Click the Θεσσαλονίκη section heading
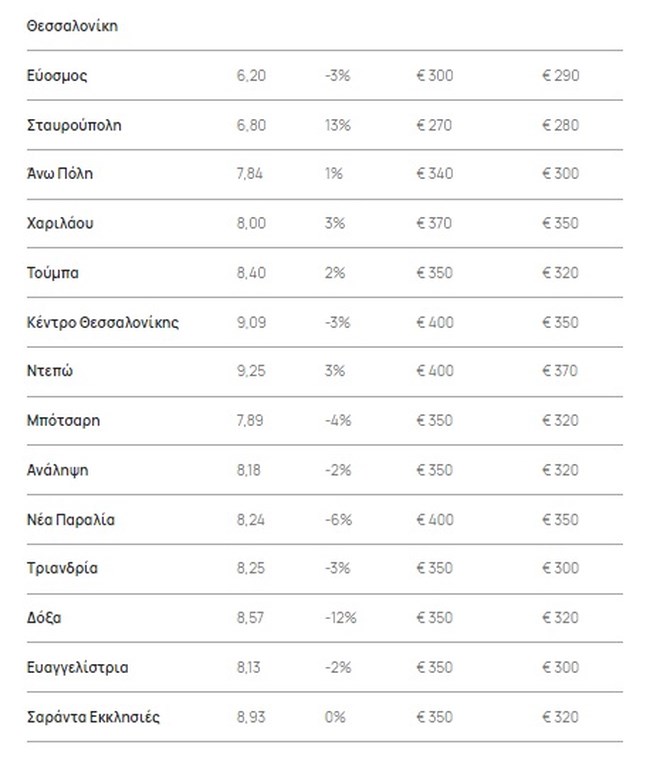 click(x=72, y=26)
